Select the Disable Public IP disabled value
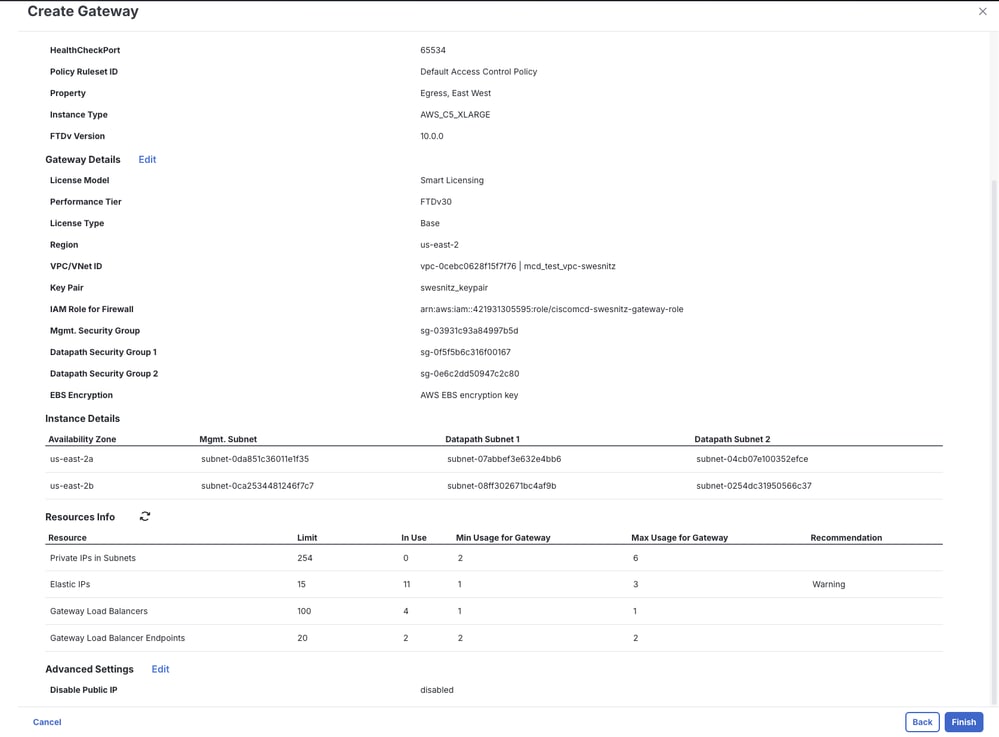Screen dimensions: 999x737 click(x=437, y=690)
